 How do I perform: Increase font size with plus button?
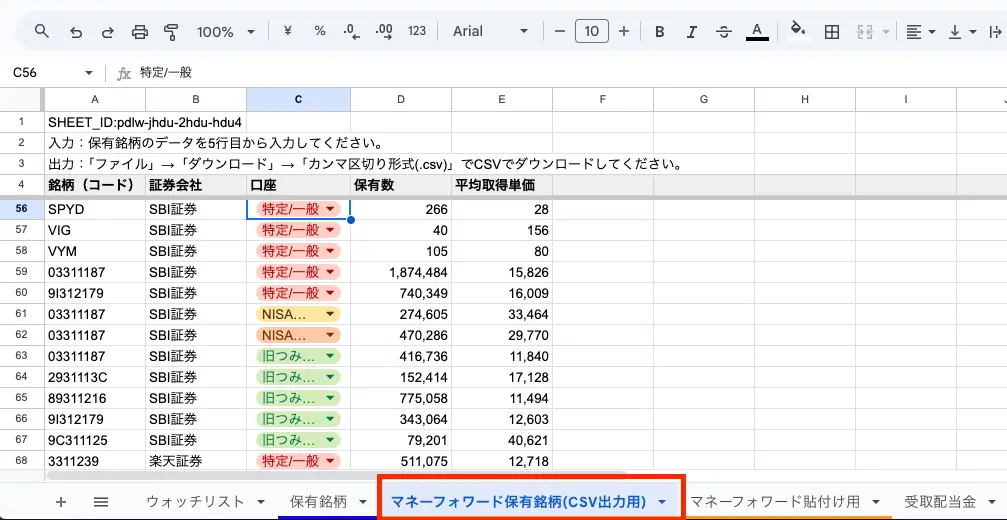[x=624, y=31]
